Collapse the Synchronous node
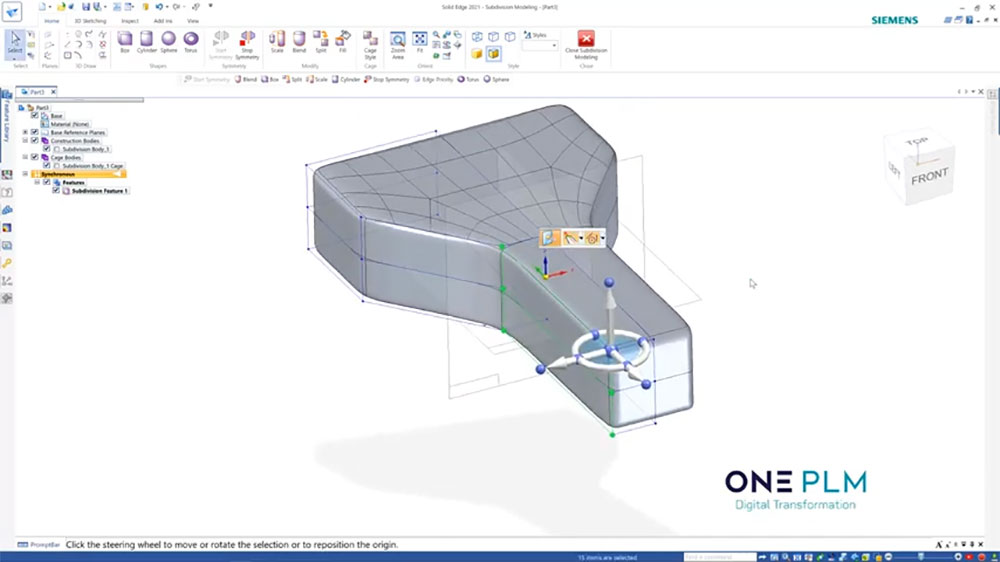Image resolution: width=1000 pixels, height=562 pixels. (26, 174)
